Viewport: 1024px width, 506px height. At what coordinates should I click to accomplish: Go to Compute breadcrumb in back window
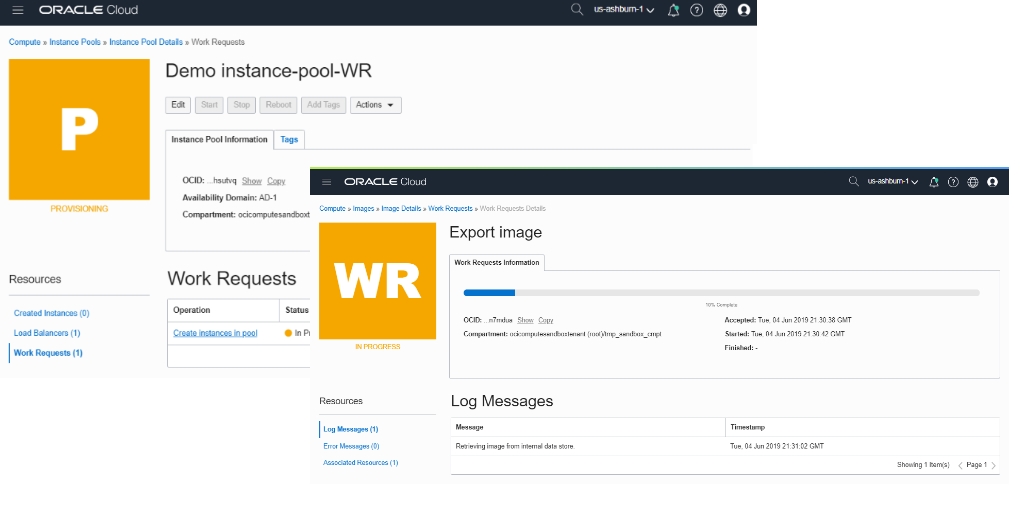[25, 42]
